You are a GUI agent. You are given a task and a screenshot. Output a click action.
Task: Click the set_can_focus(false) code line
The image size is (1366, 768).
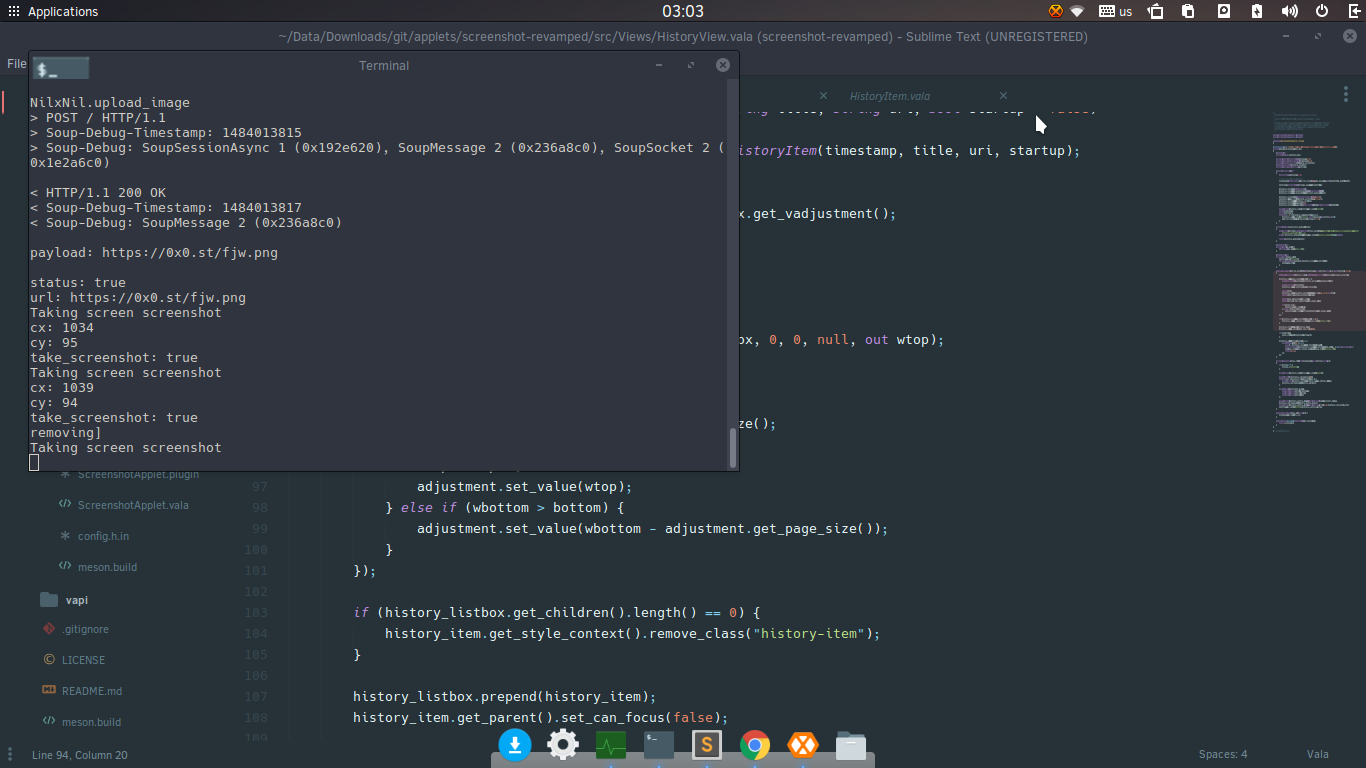(x=540, y=718)
